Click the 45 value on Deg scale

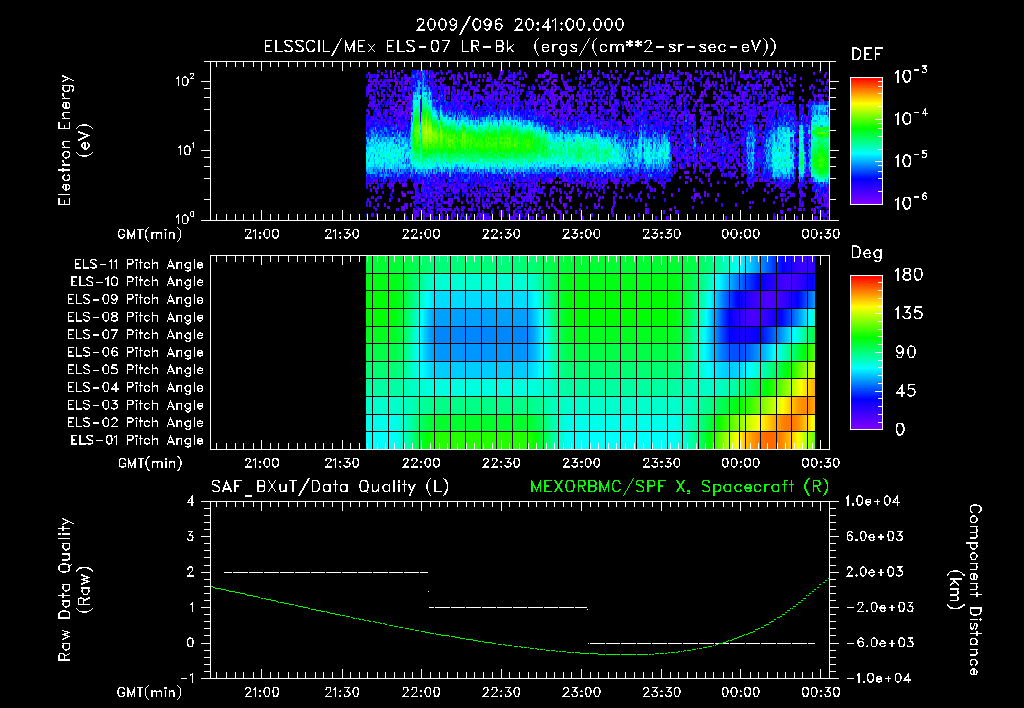tap(906, 391)
